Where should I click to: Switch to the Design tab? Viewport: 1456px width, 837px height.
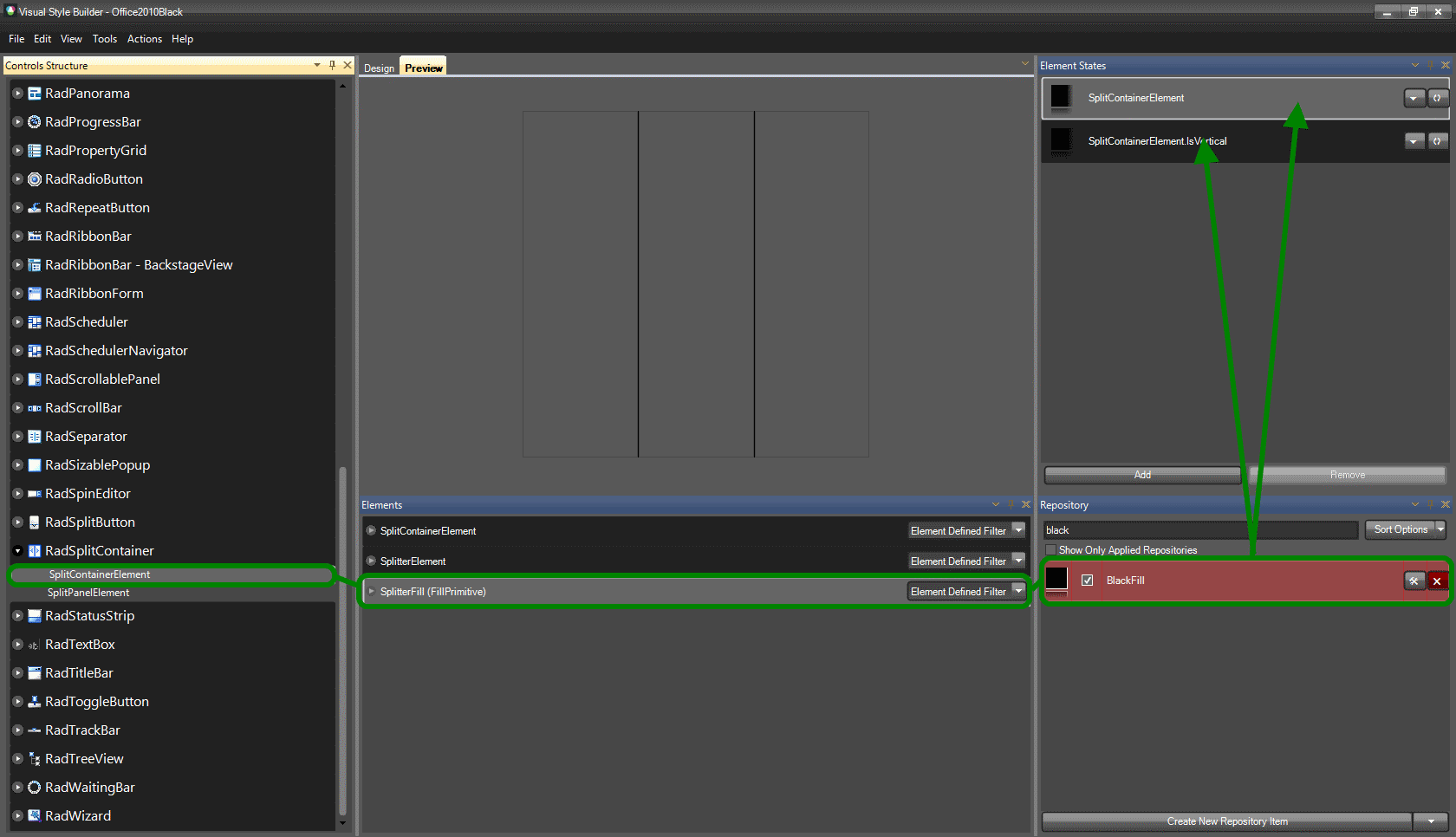click(379, 68)
